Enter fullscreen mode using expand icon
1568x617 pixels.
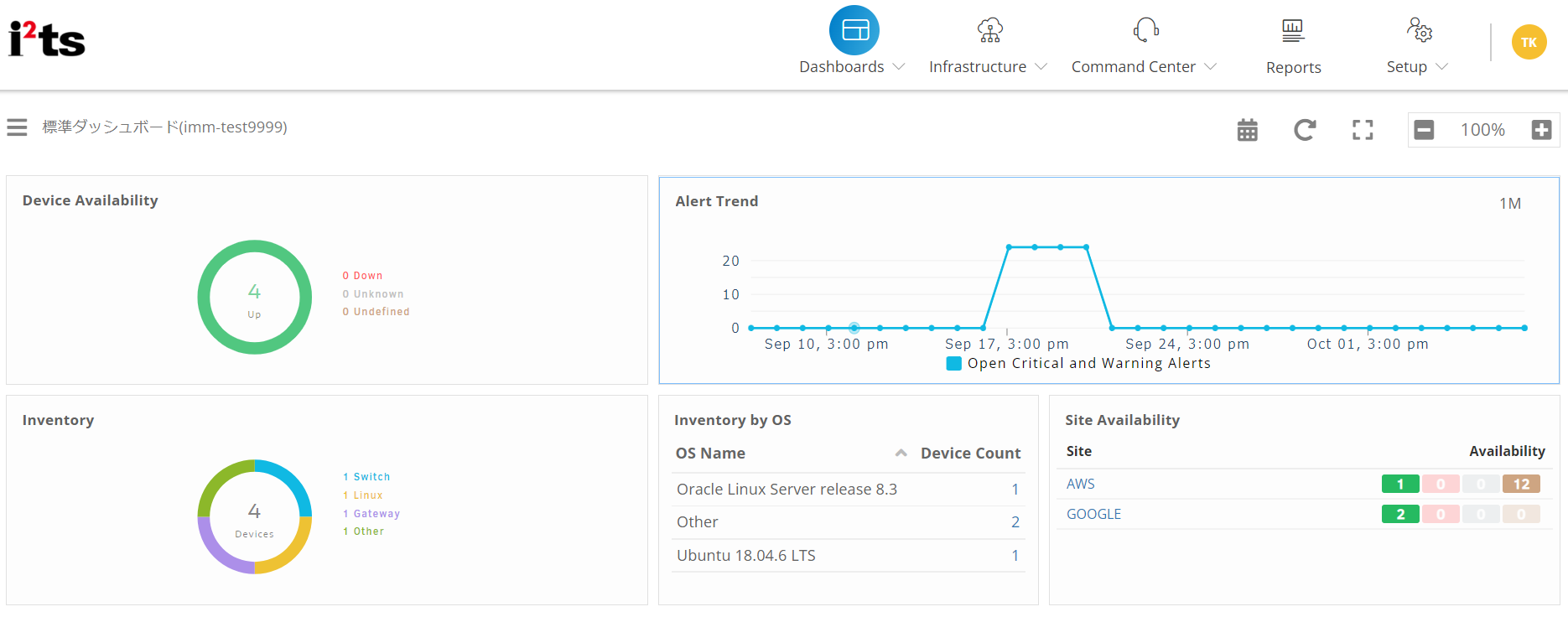(x=1363, y=130)
